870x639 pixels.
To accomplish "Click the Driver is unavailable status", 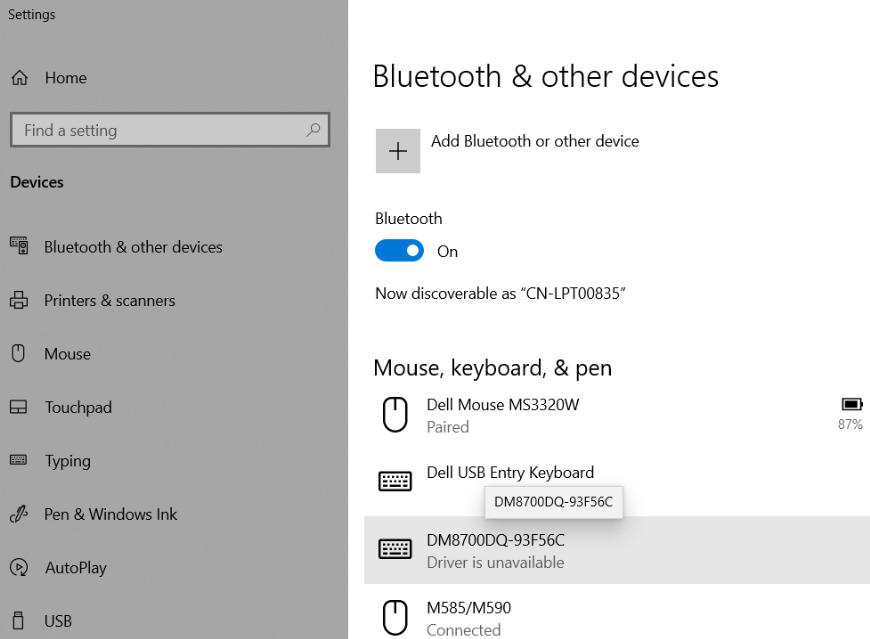I will pyautogui.click(x=495, y=562).
